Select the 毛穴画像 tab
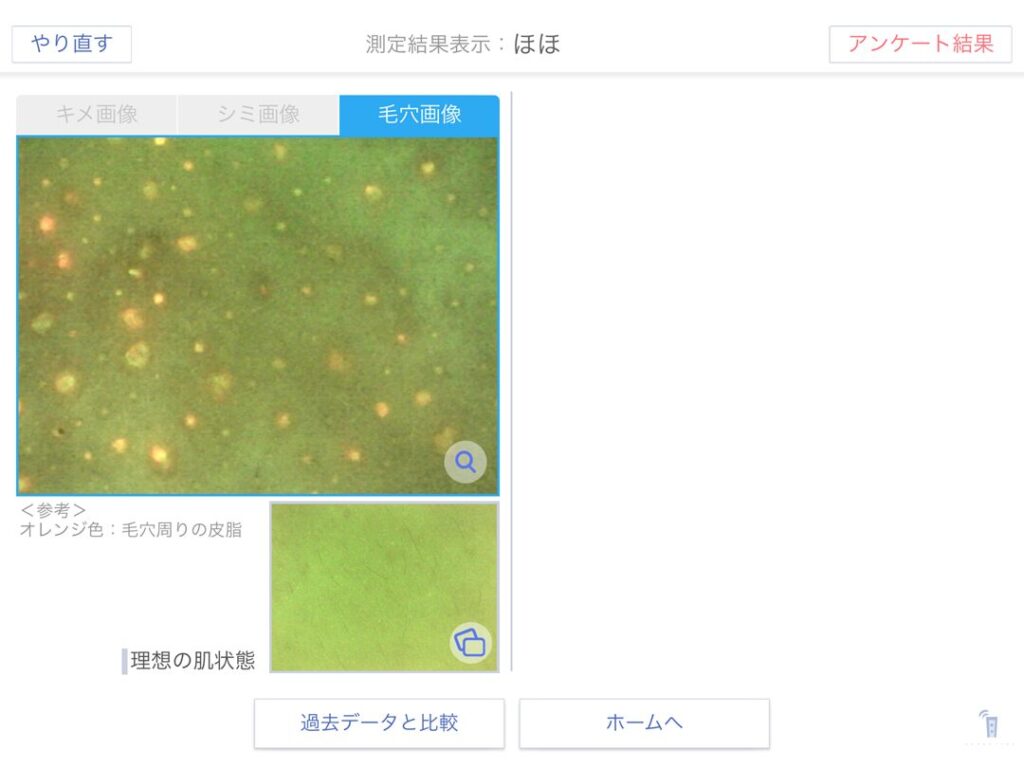 [x=419, y=114]
